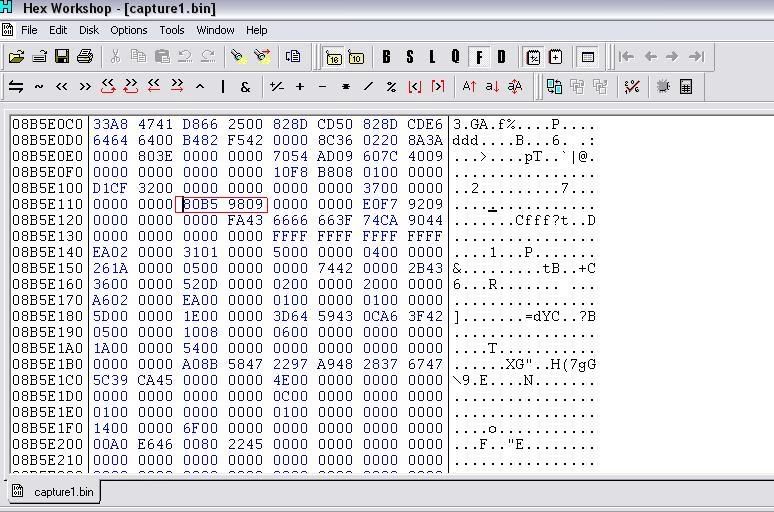Toggle the data inspector window icon
This screenshot has height=512, width=774.
pos(587,57)
